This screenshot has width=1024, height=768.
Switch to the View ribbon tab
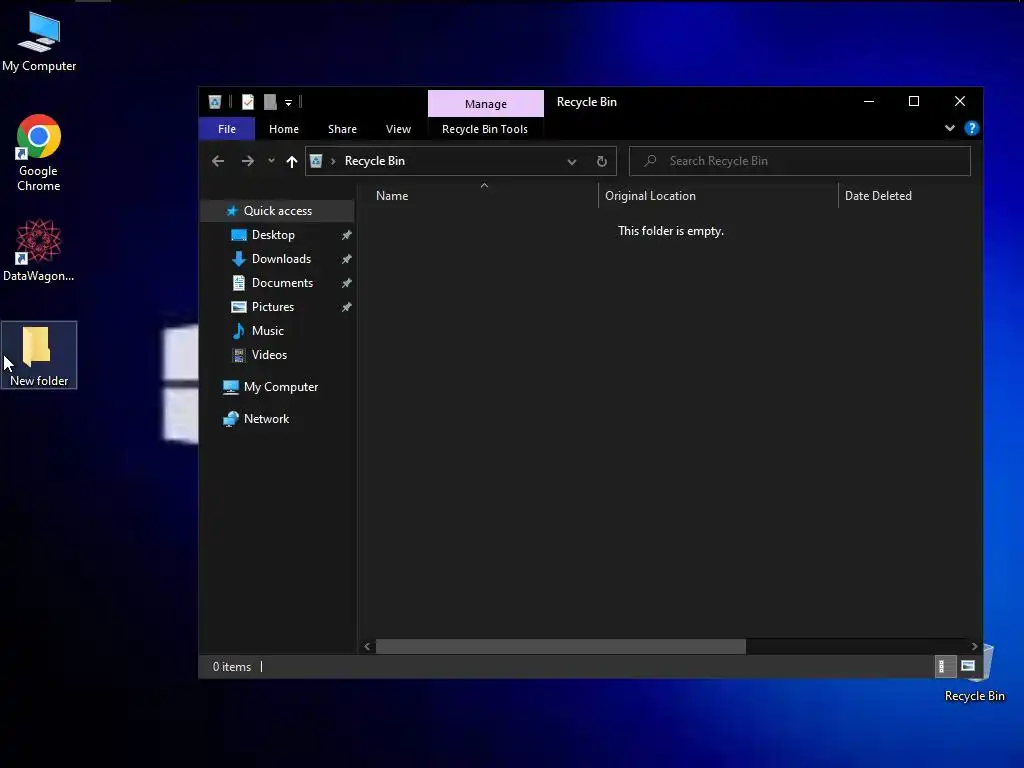tap(398, 129)
